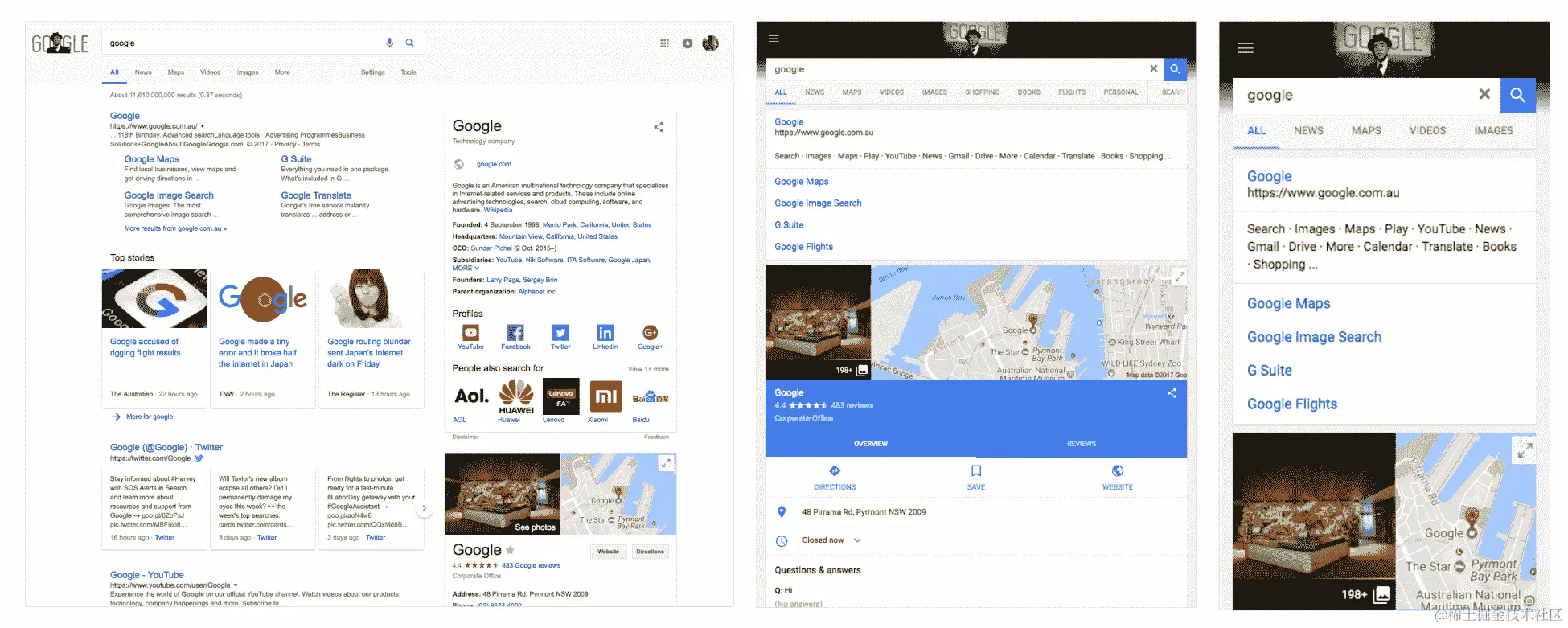The image size is (1568, 628).
Task: Open the Wikipedia link in the knowledge panel description
Action: pos(498,210)
